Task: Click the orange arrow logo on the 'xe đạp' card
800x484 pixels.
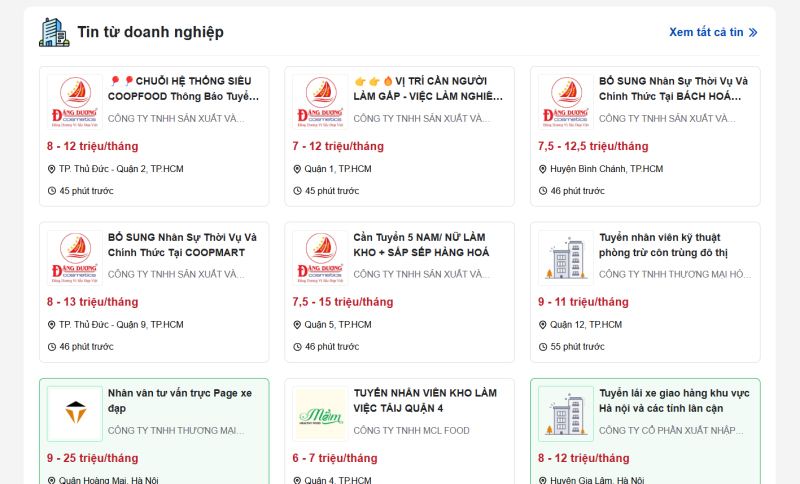Action: pos(75,414)
